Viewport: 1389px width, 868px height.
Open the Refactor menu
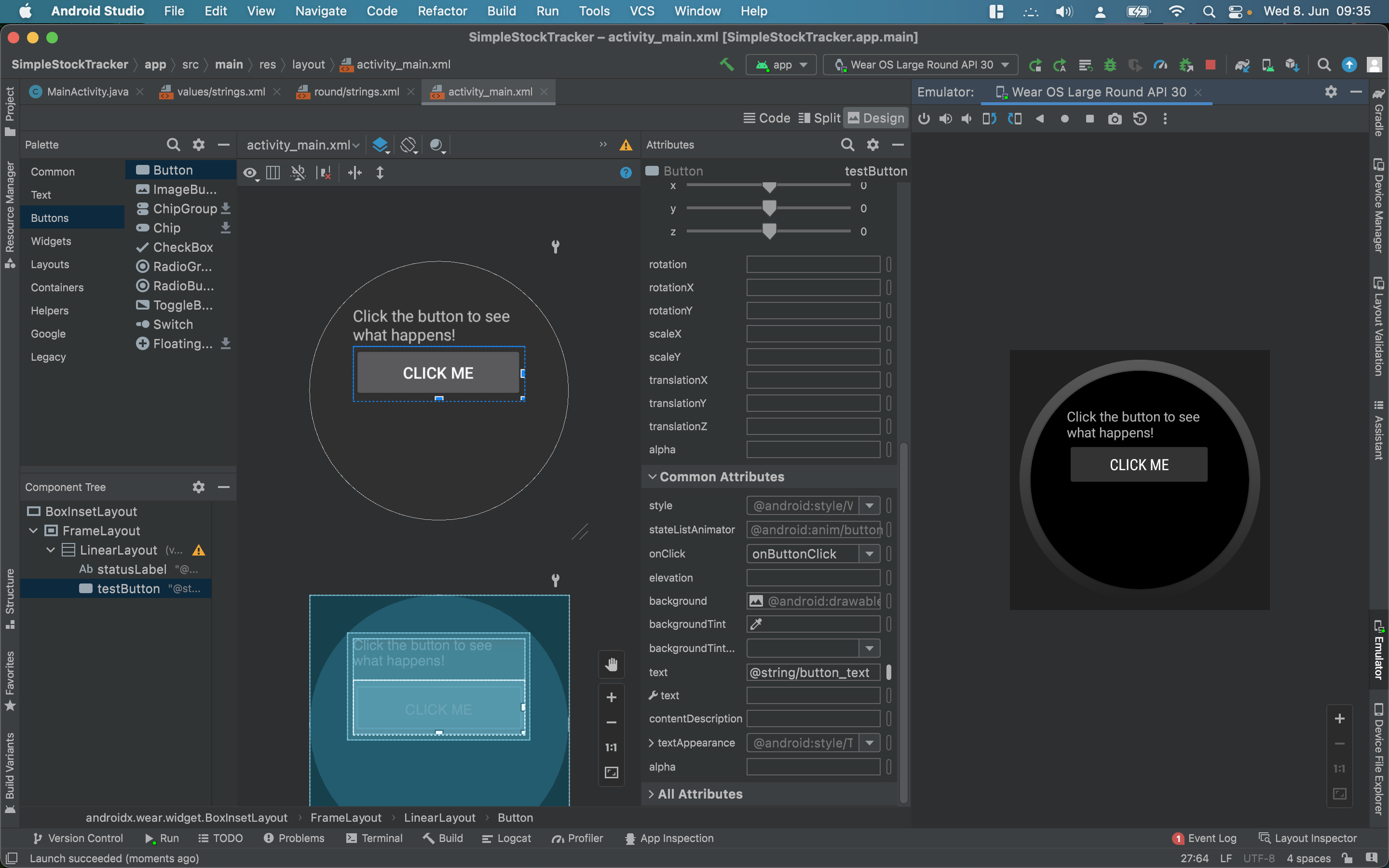pos(442,11)
